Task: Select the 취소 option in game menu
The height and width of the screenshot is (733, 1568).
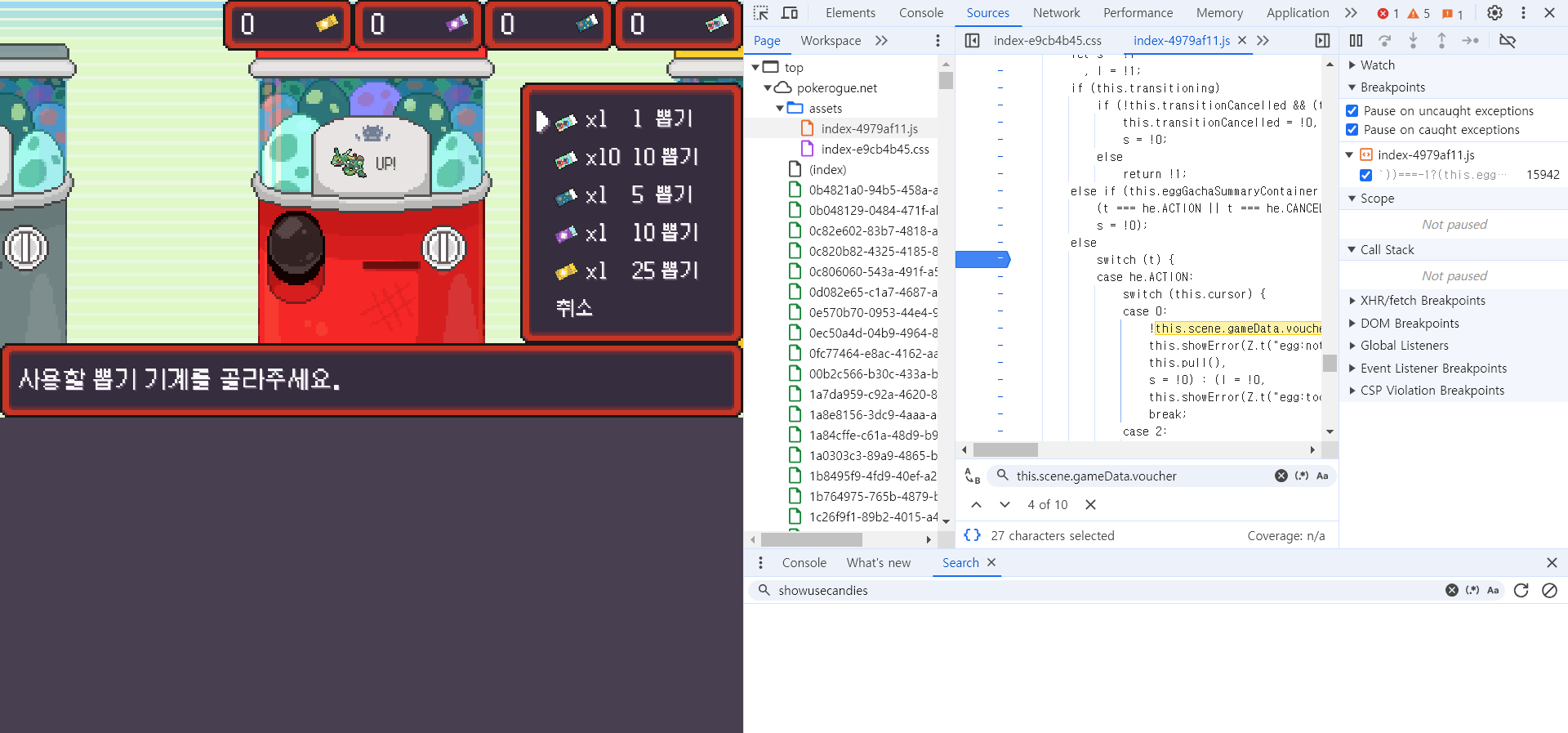Action: [574, 308]
